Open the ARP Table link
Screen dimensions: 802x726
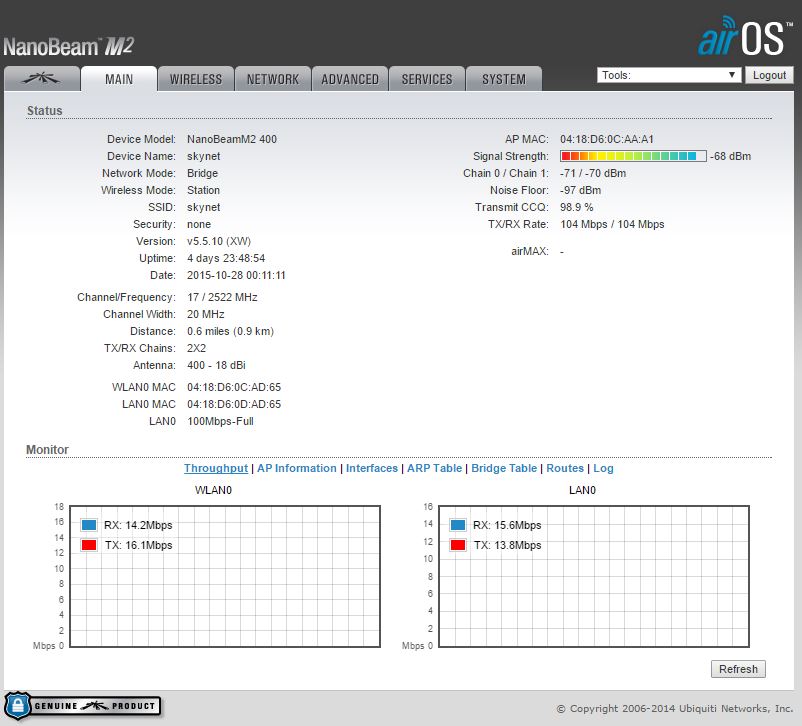(x=435, y=468)
